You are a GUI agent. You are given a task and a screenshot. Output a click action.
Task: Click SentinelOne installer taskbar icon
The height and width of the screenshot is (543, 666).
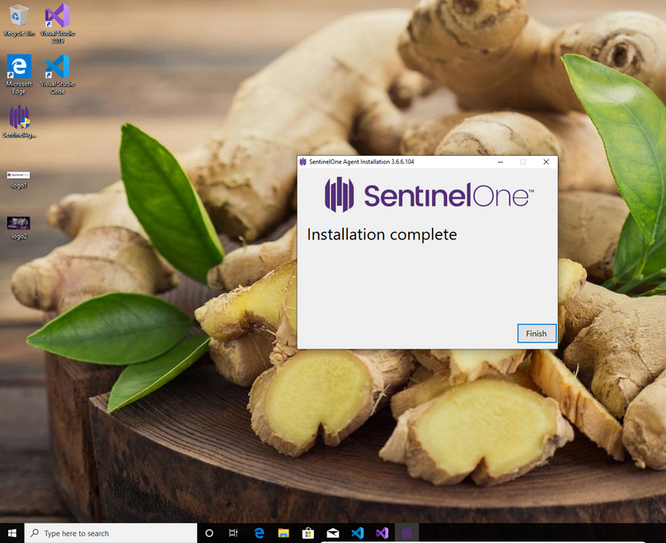click(407, 533)
